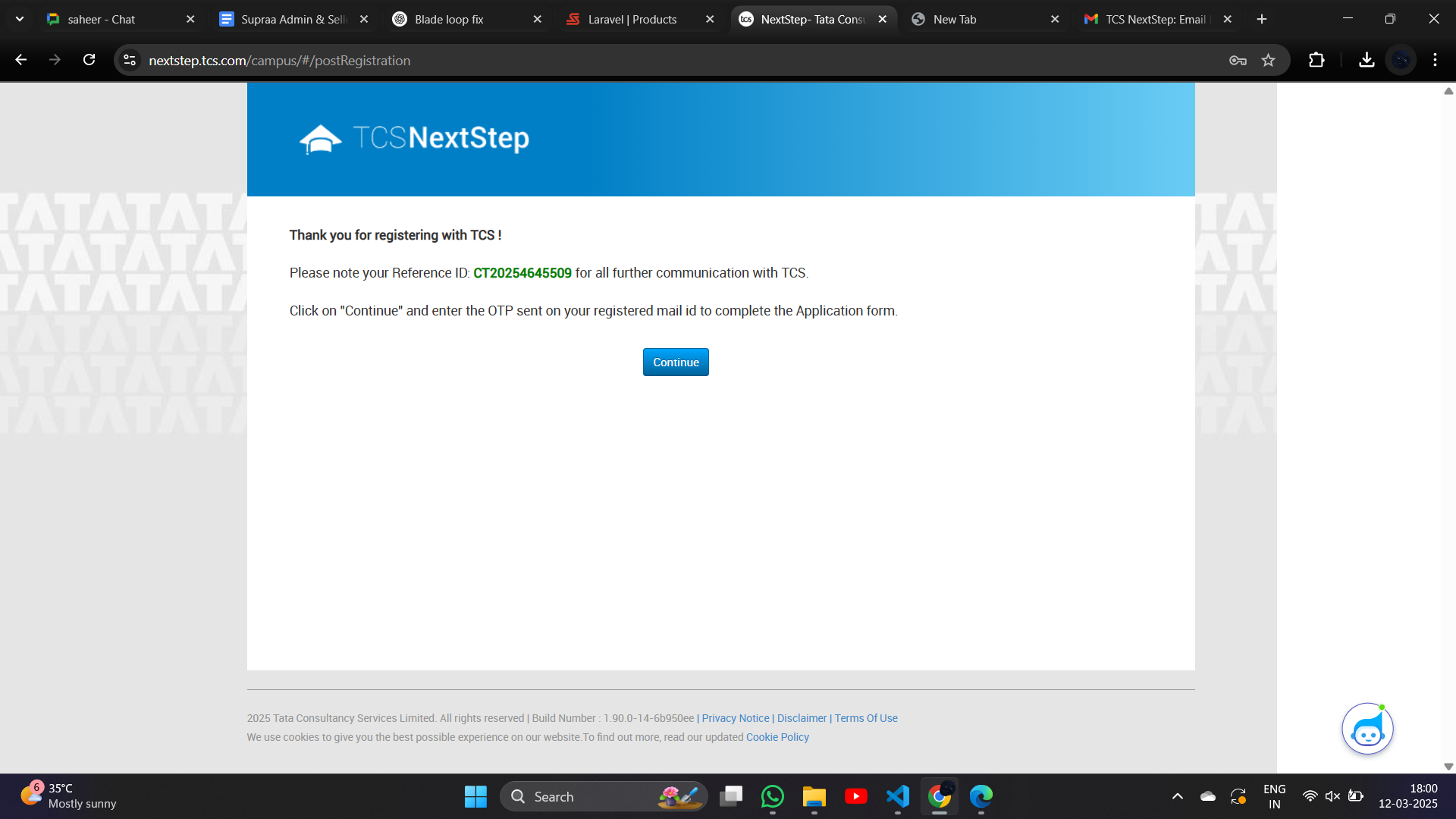Open the Chrome downloads icon

pyautogui.click(x=1367, y=61)
